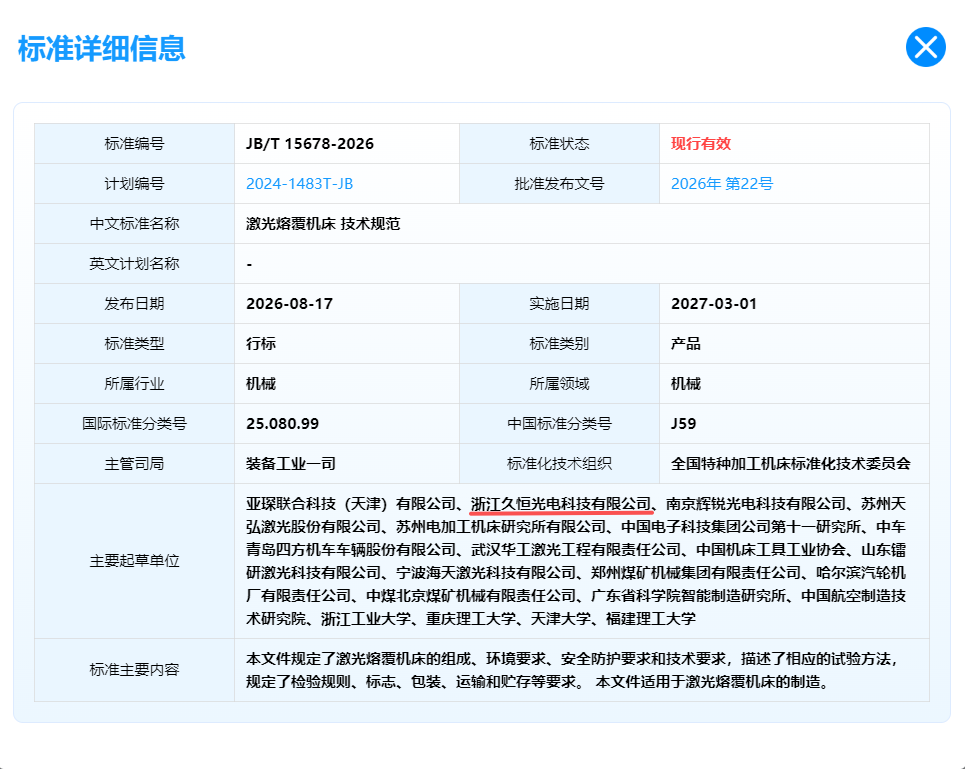Click the 现行有效 status text
This screenshot has height=769, width=965.
[x=700, y=144]
